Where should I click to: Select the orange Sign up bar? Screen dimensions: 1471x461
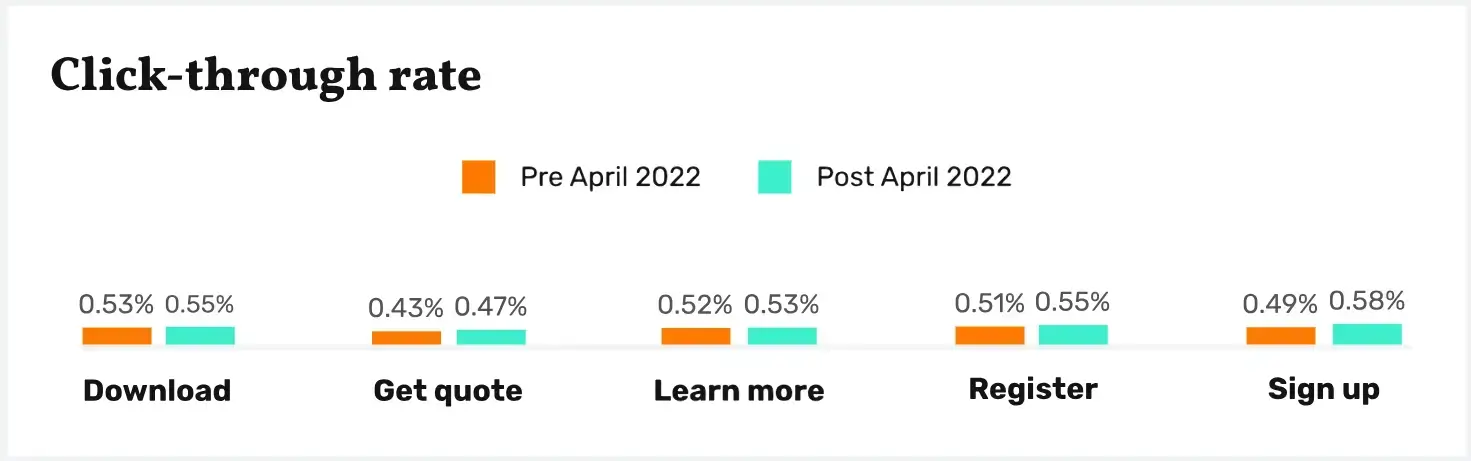[x=1280, y=336]
